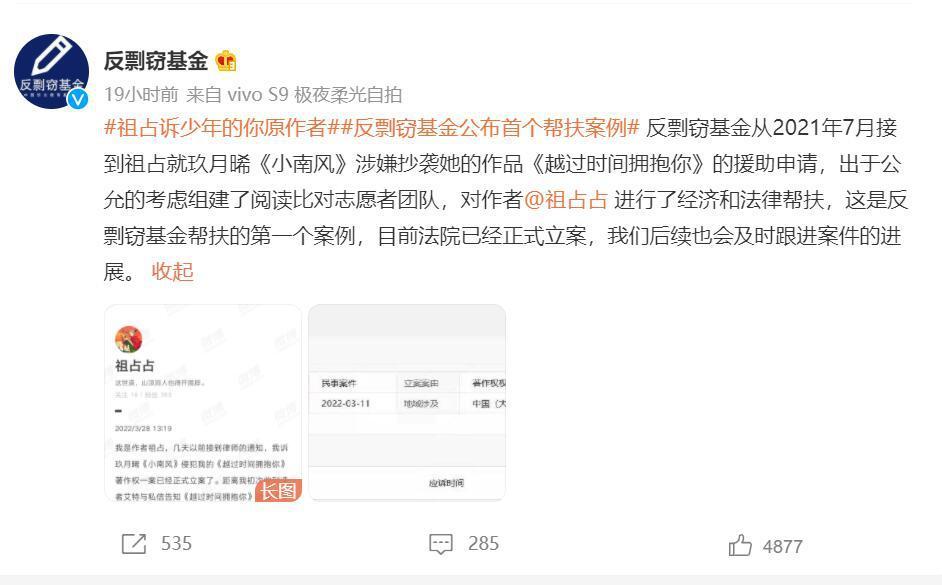Collapse the post with 收起

172,272
